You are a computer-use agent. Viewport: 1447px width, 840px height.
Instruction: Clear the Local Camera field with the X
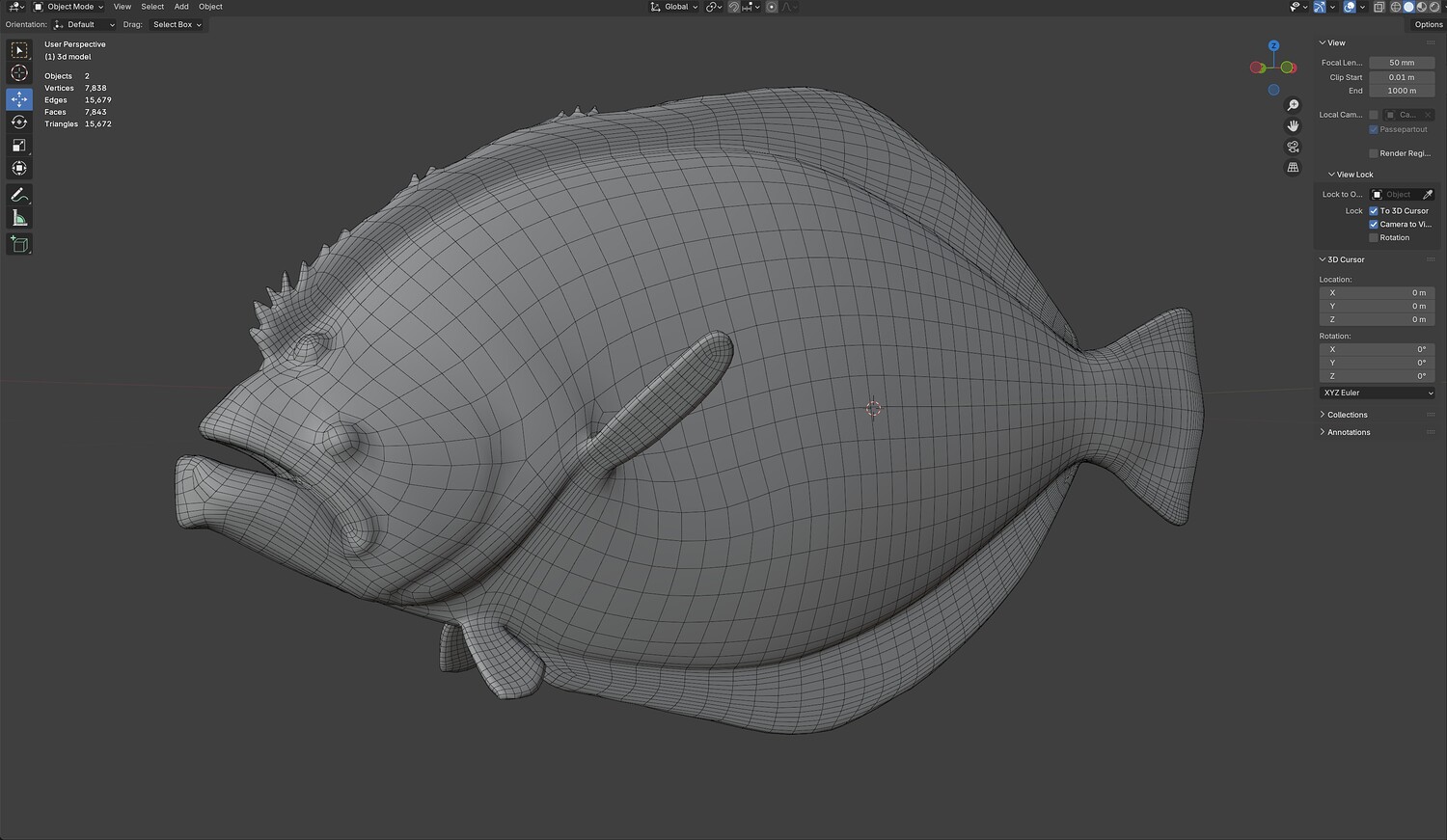[x=1428, y=115]
